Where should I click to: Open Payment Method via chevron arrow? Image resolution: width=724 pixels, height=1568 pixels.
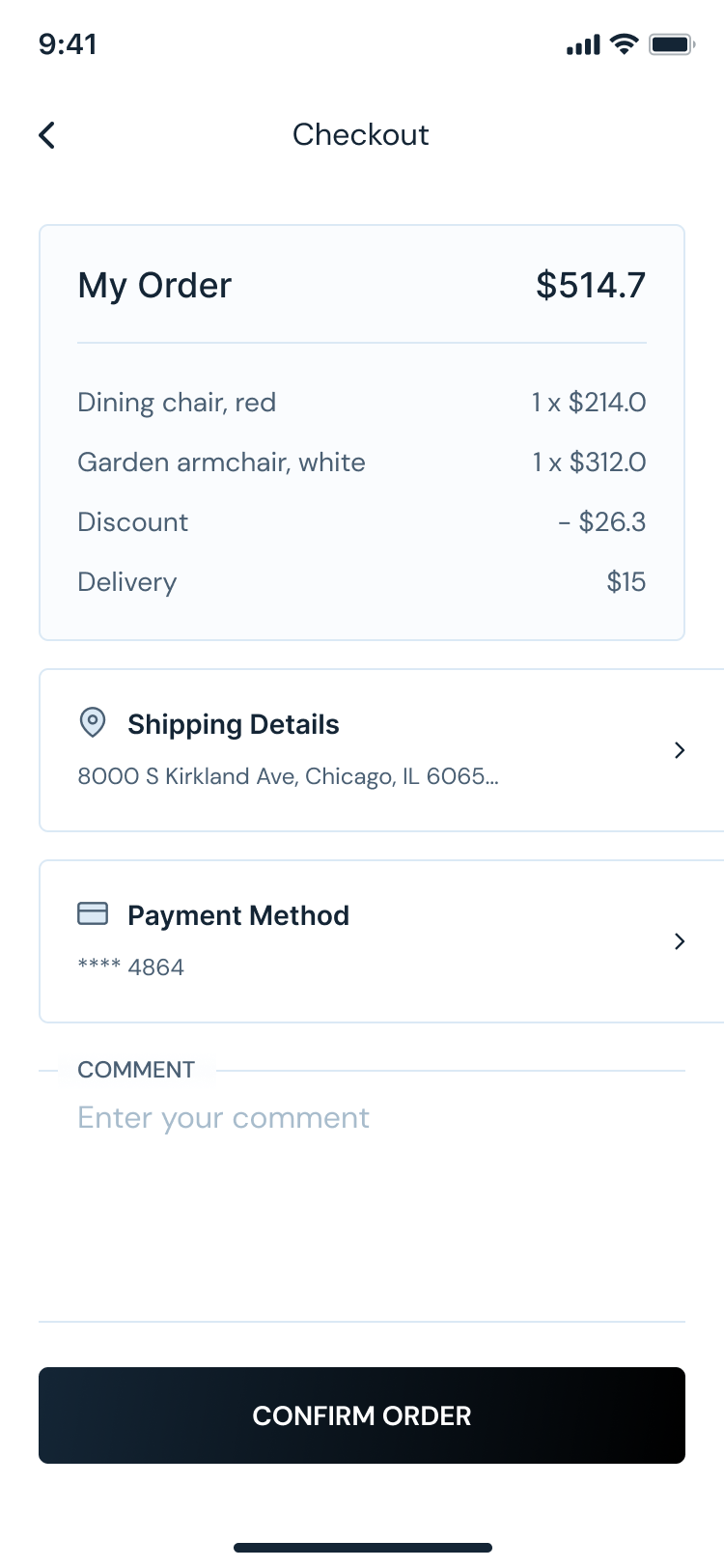[x=680, y=941]
